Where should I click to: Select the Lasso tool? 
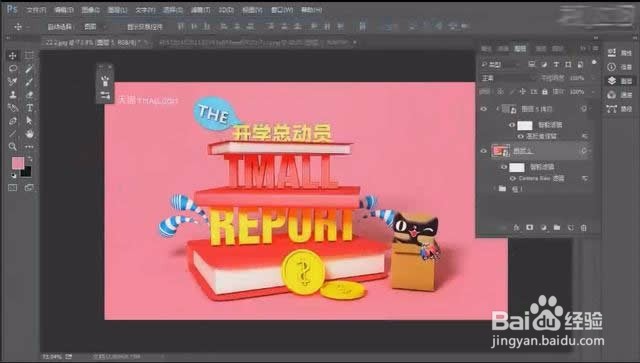(x=13, y=69)
